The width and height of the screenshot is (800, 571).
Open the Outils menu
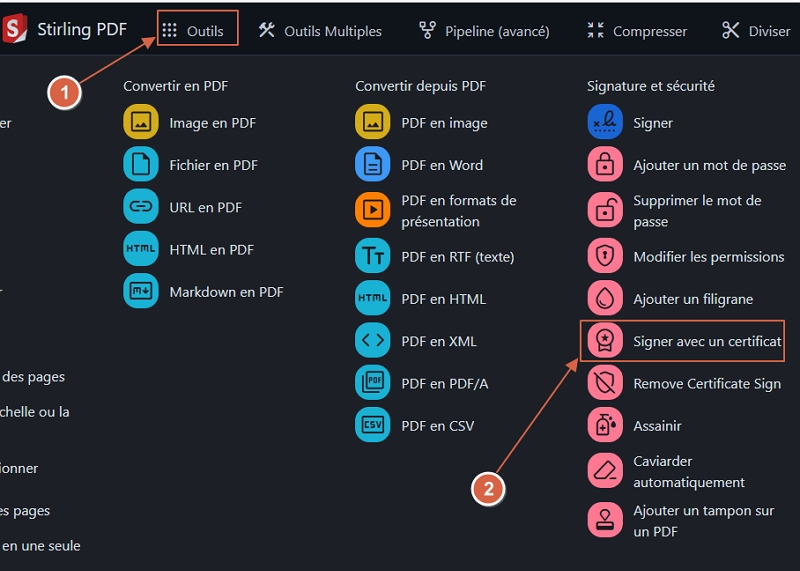(195, 31)
